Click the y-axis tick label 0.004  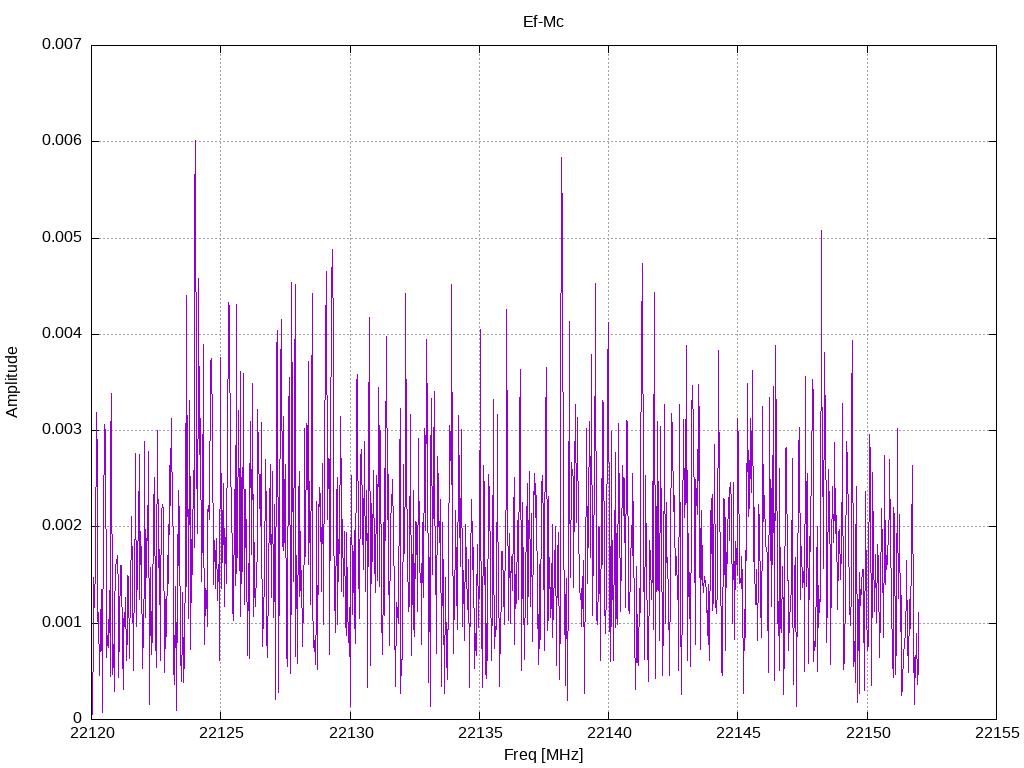click(62, 333)
